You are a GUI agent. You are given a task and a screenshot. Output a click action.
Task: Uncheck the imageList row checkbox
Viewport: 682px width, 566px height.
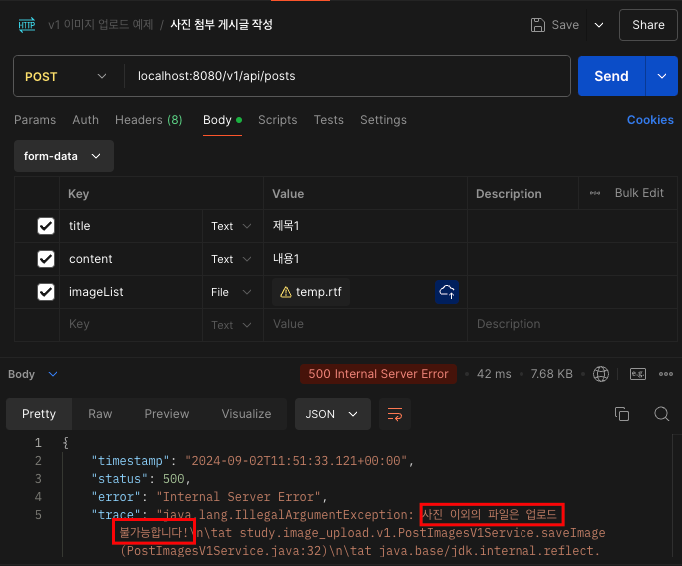[46, 292]
